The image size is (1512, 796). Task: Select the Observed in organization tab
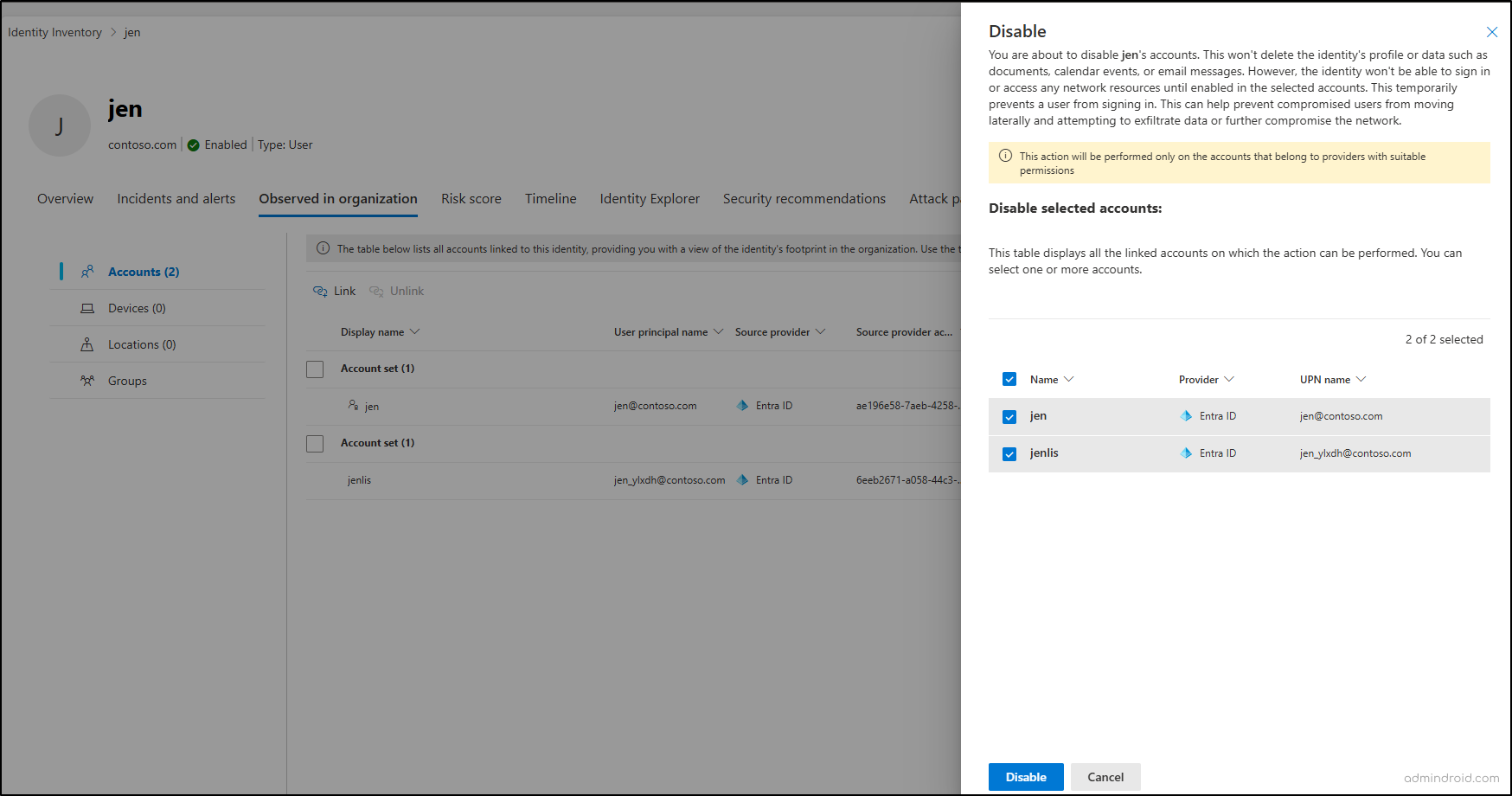click(338, 199)
